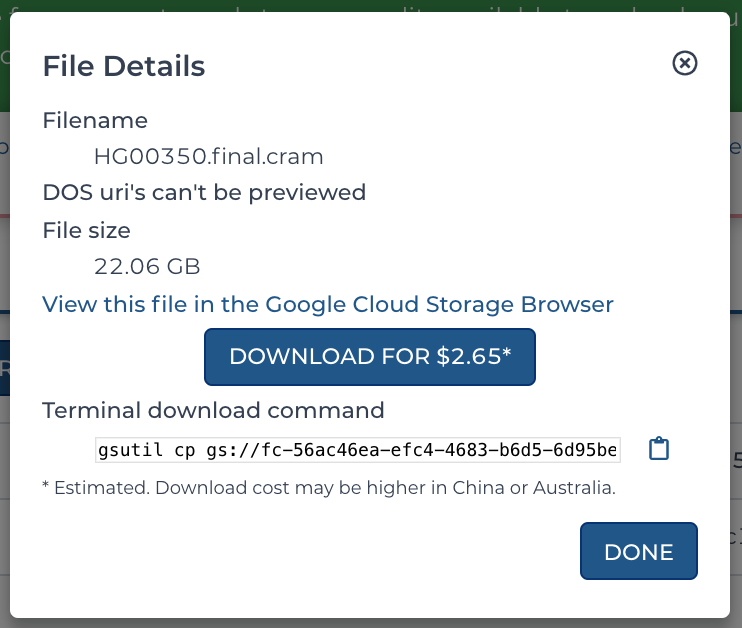
Task: Click the green banner behind the dialog
Action: click(x=371, y=6)
